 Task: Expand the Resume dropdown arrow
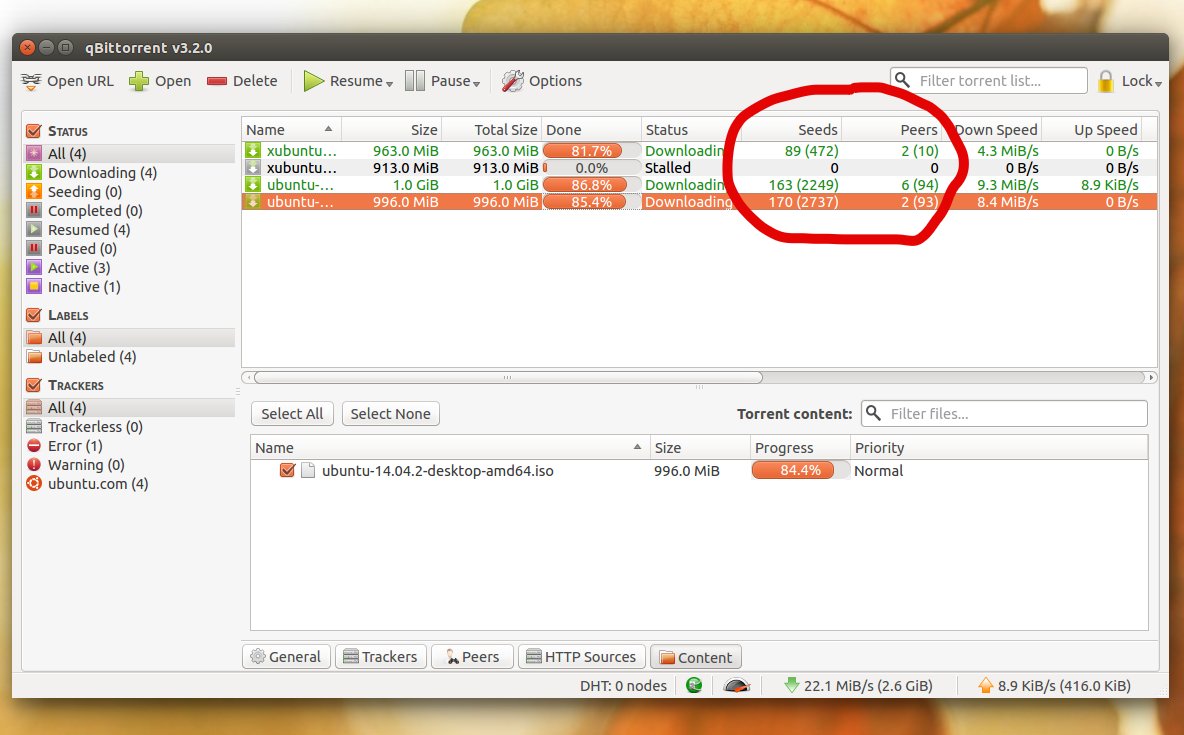[x=389, y=83]
